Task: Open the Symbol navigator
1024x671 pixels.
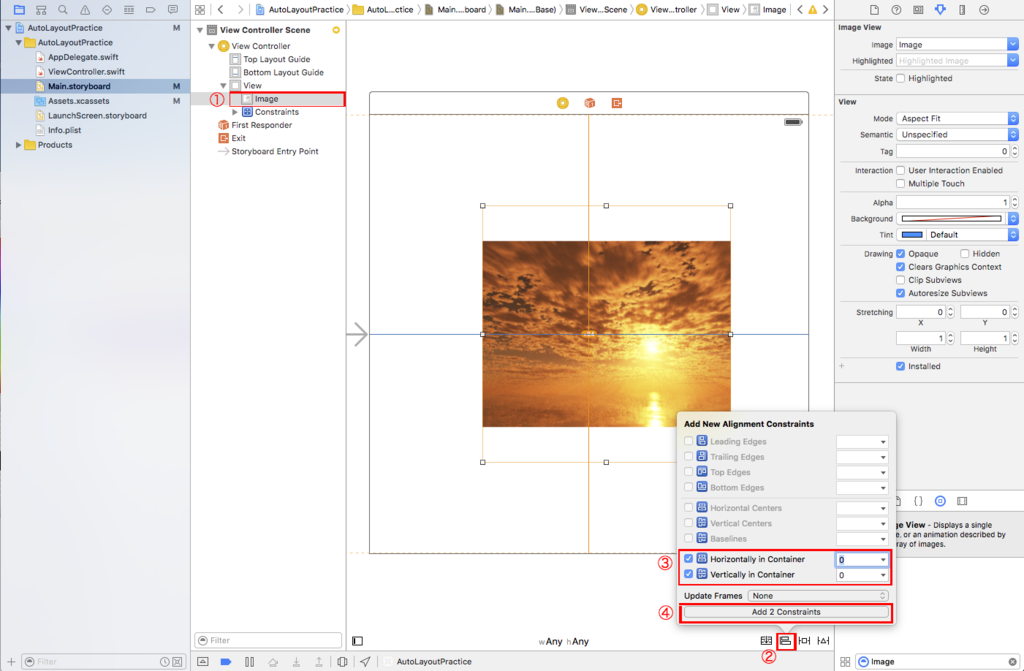Action: click(x=41, y=10)
